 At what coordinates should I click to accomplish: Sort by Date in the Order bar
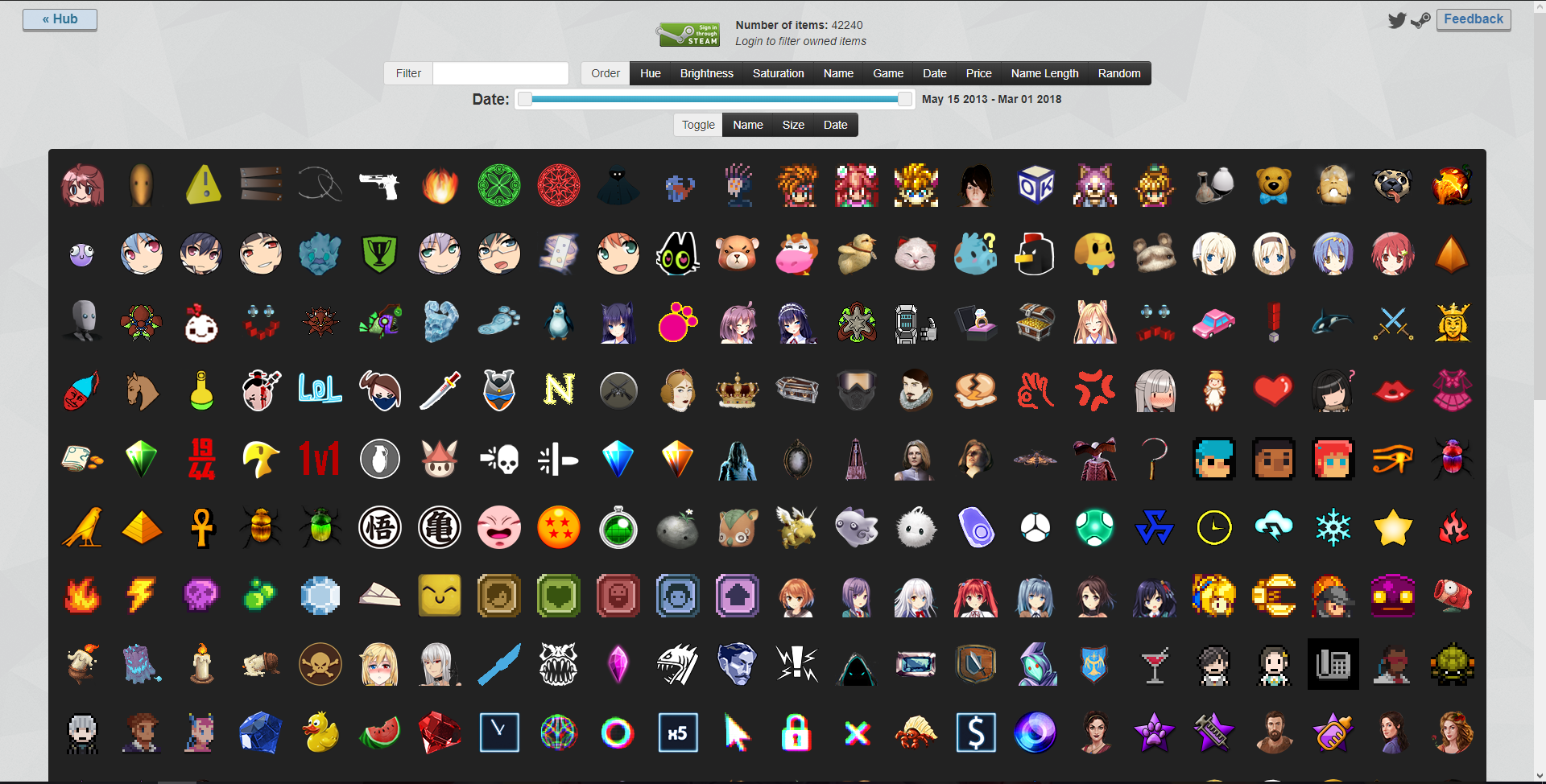coord(935,73)
